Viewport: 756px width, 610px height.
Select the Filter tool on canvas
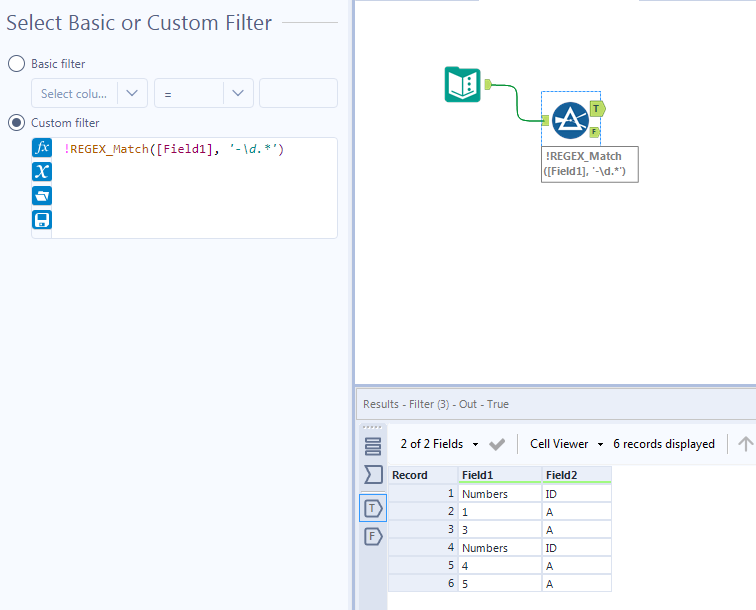569,120
